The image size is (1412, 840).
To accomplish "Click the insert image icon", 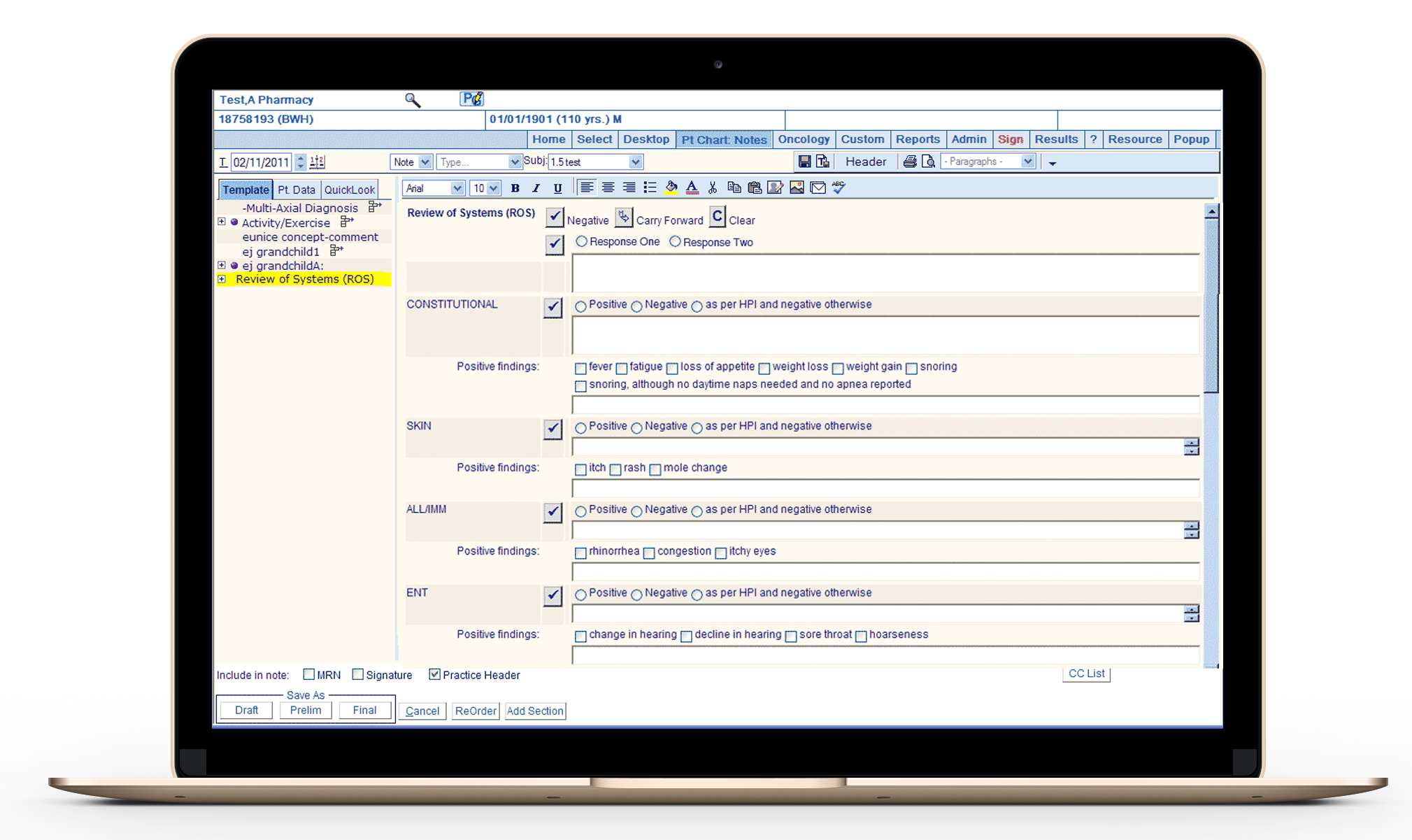I will click(797, 187).
